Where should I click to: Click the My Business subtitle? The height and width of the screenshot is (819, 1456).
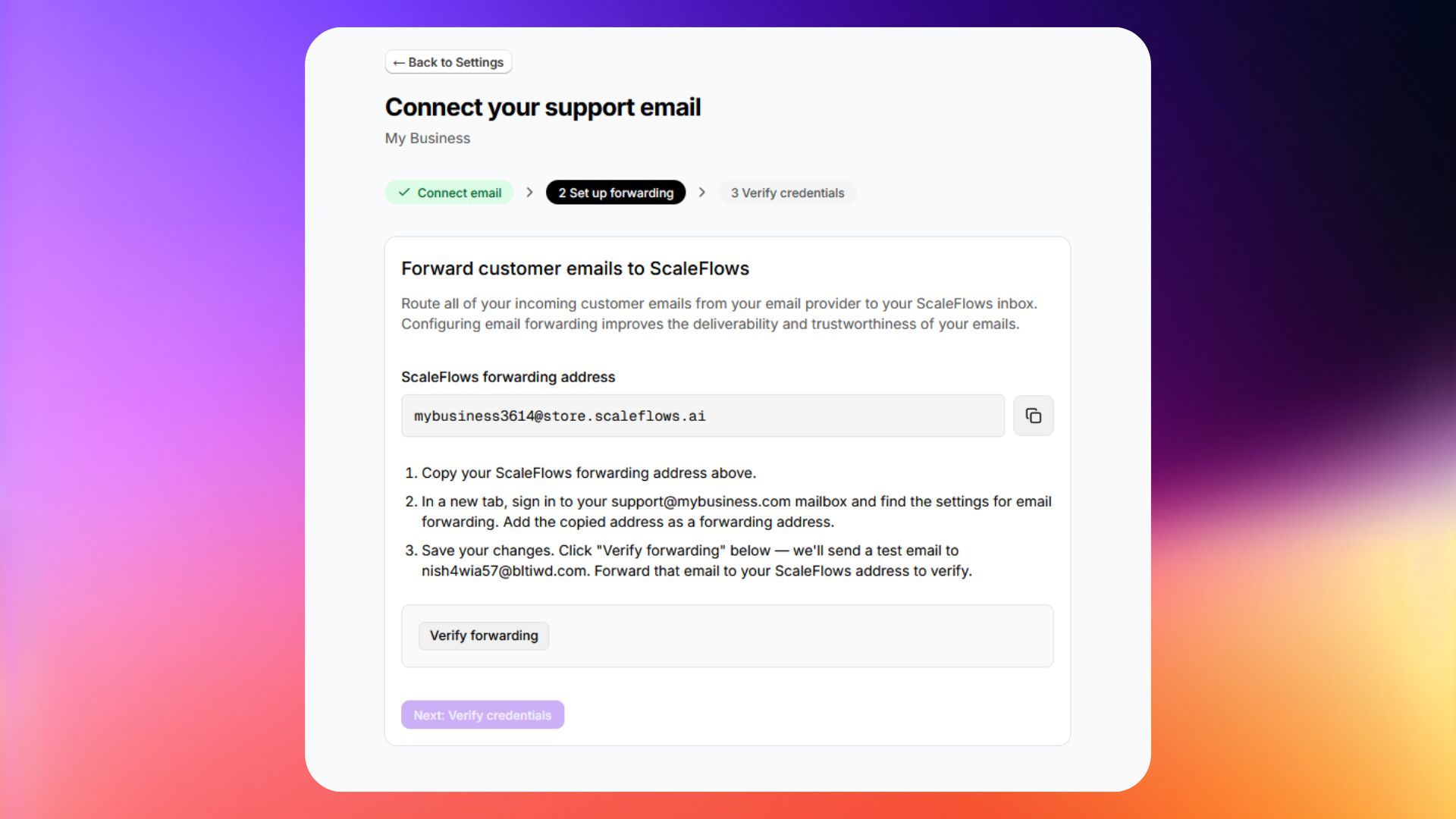428,138
